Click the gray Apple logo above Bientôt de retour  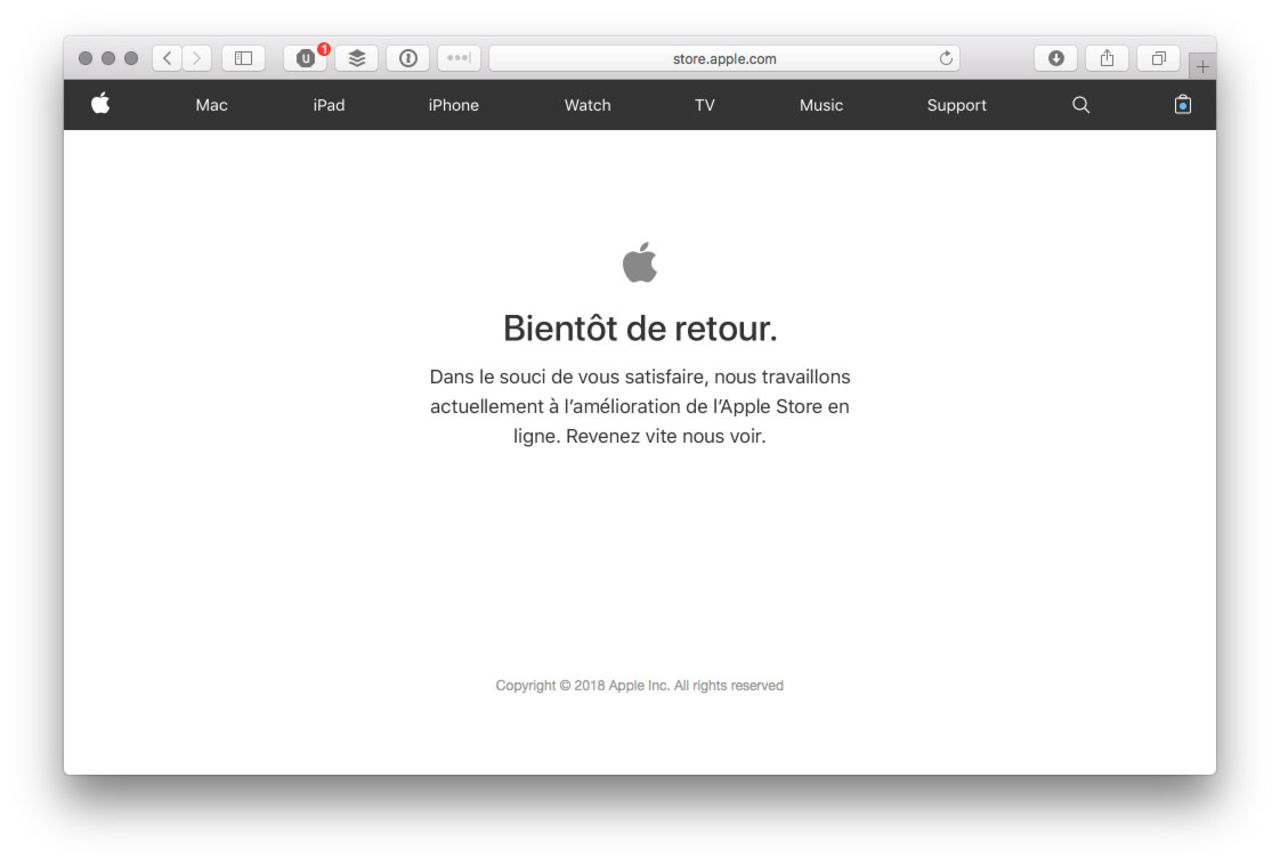[x=639, y=262]
